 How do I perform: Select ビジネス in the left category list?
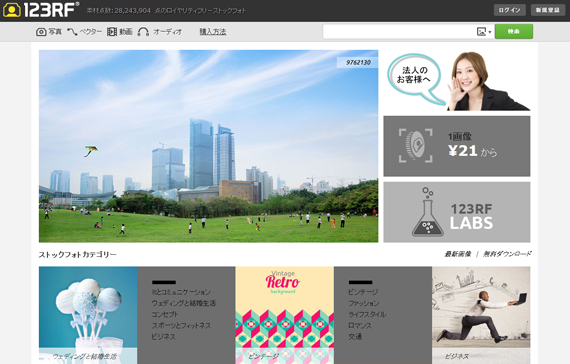tap(163, 337)
